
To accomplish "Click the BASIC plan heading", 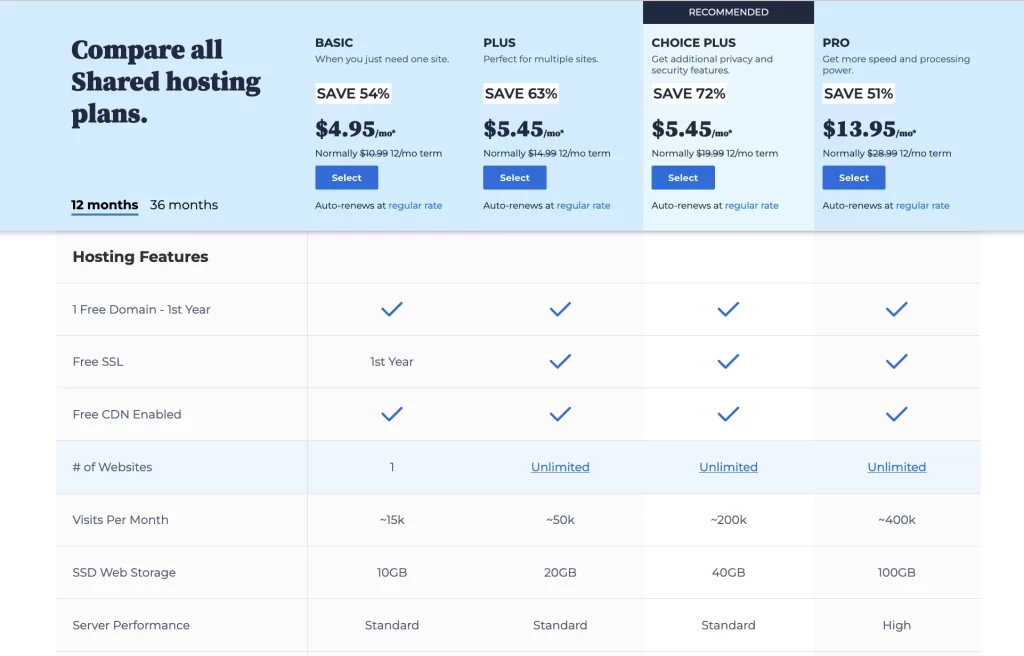I will (x=334, y=42).
